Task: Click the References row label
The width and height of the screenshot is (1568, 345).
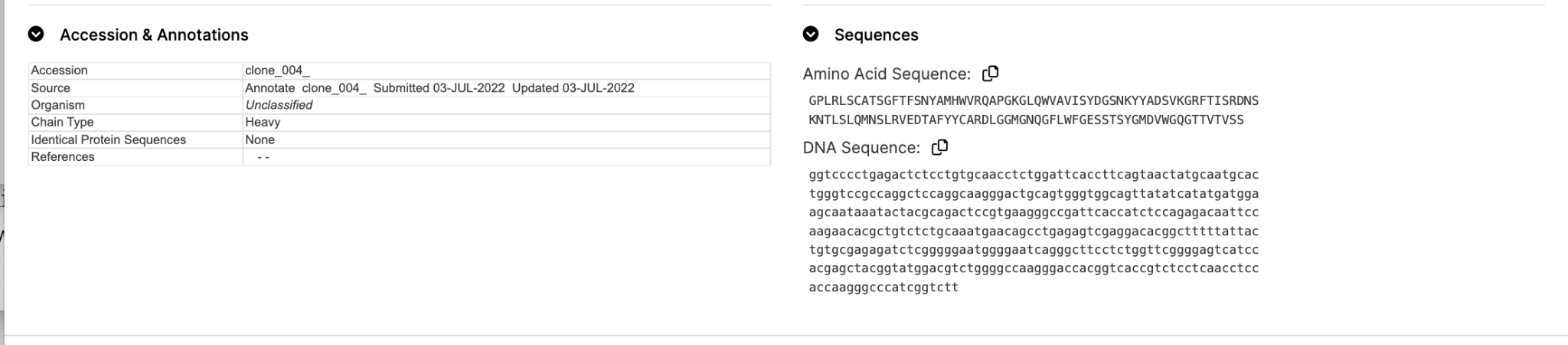Action: (63, 157)
